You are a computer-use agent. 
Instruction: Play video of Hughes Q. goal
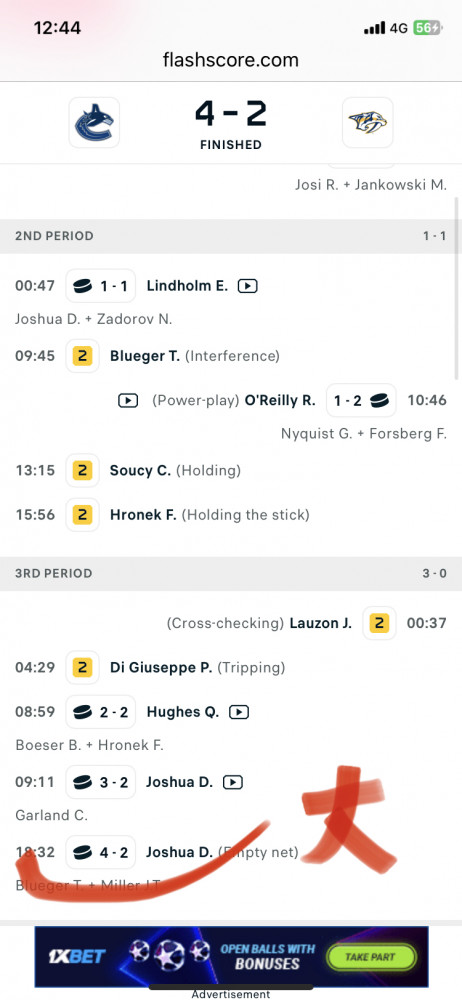(x=239, y=712)
